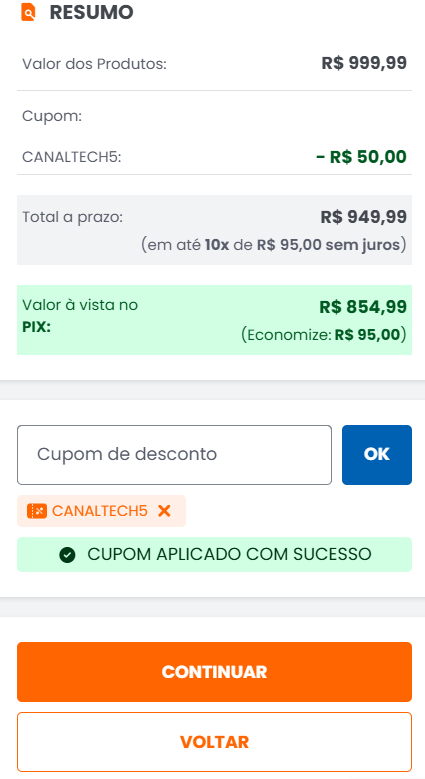Click the Economize R$ 95,00 savings text

[x=324, y=335]
